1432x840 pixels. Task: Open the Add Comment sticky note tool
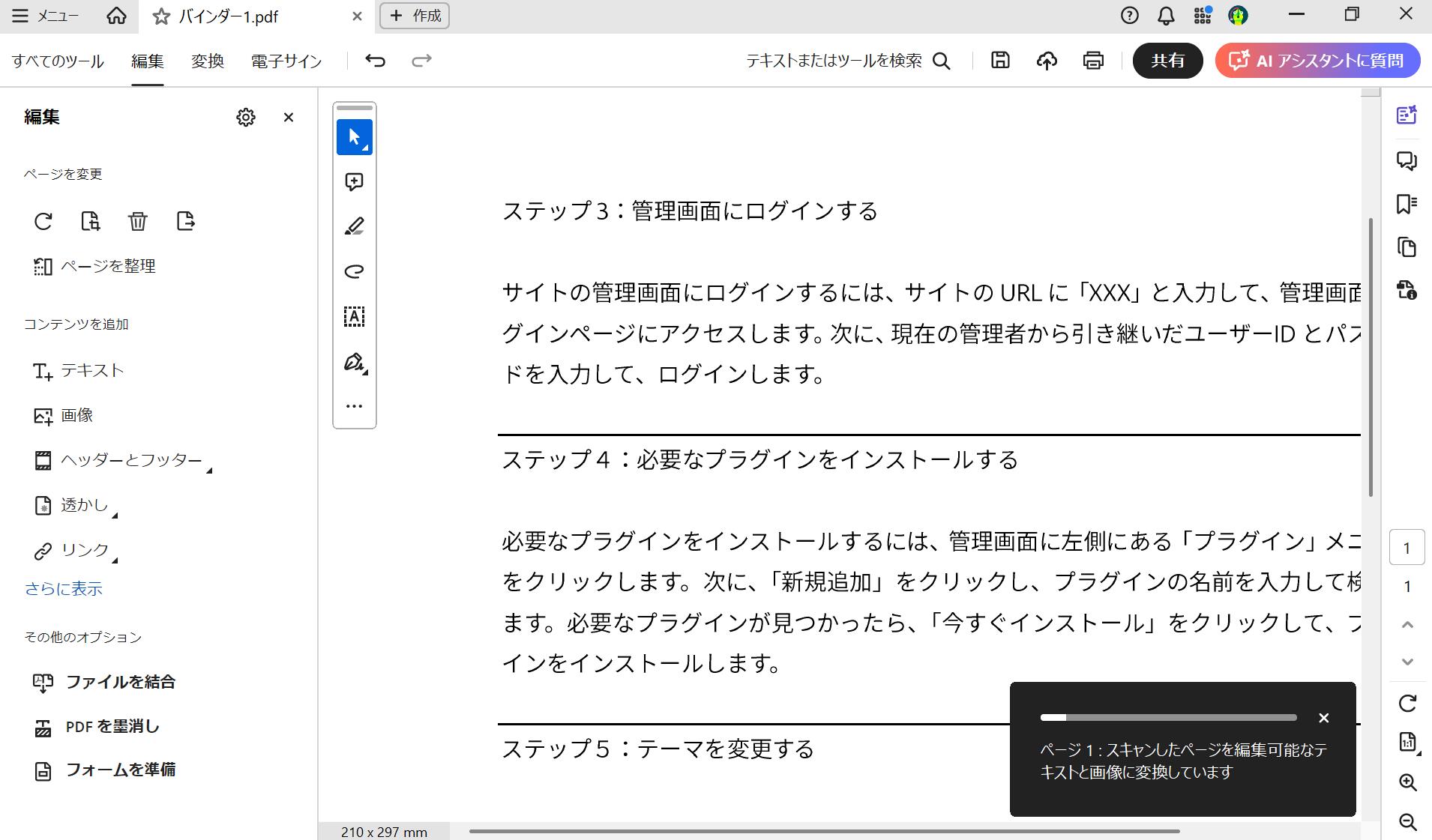pyautogui.click(x=353, y=181)
